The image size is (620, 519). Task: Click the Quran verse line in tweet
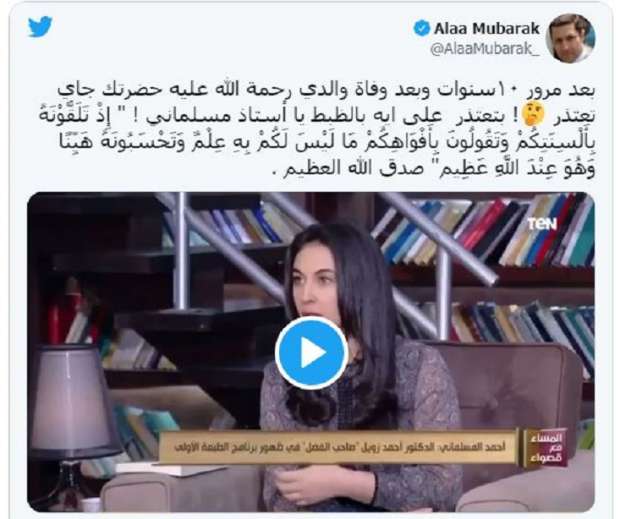click(x=327, y=143)
